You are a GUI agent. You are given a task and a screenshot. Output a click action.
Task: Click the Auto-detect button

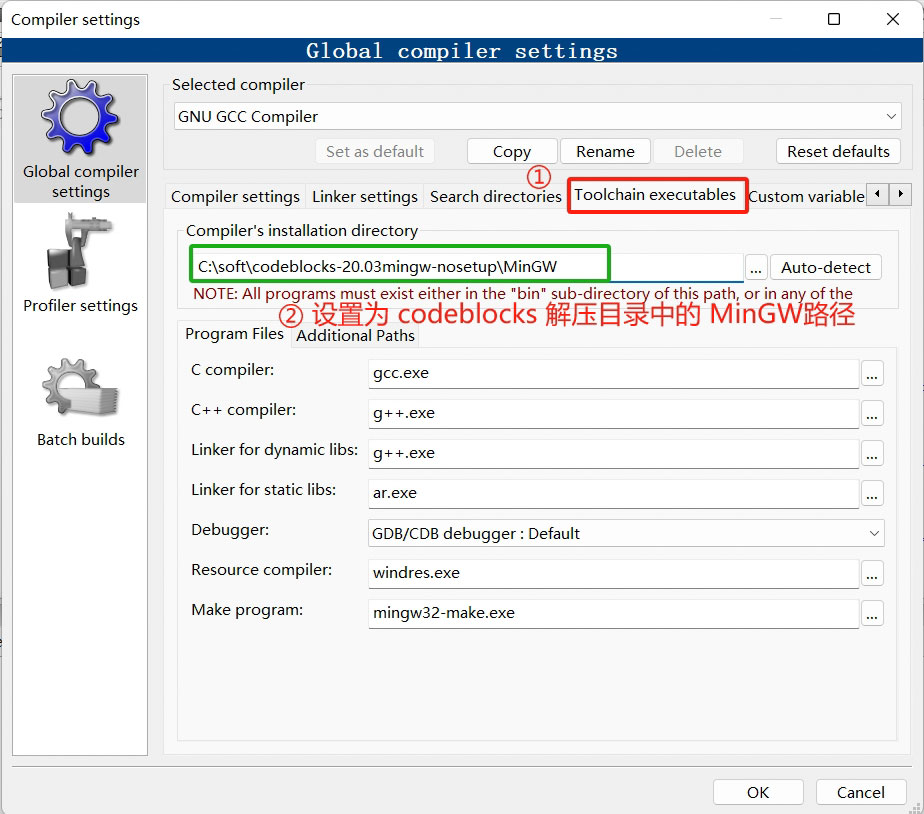[x=826, y=268]
